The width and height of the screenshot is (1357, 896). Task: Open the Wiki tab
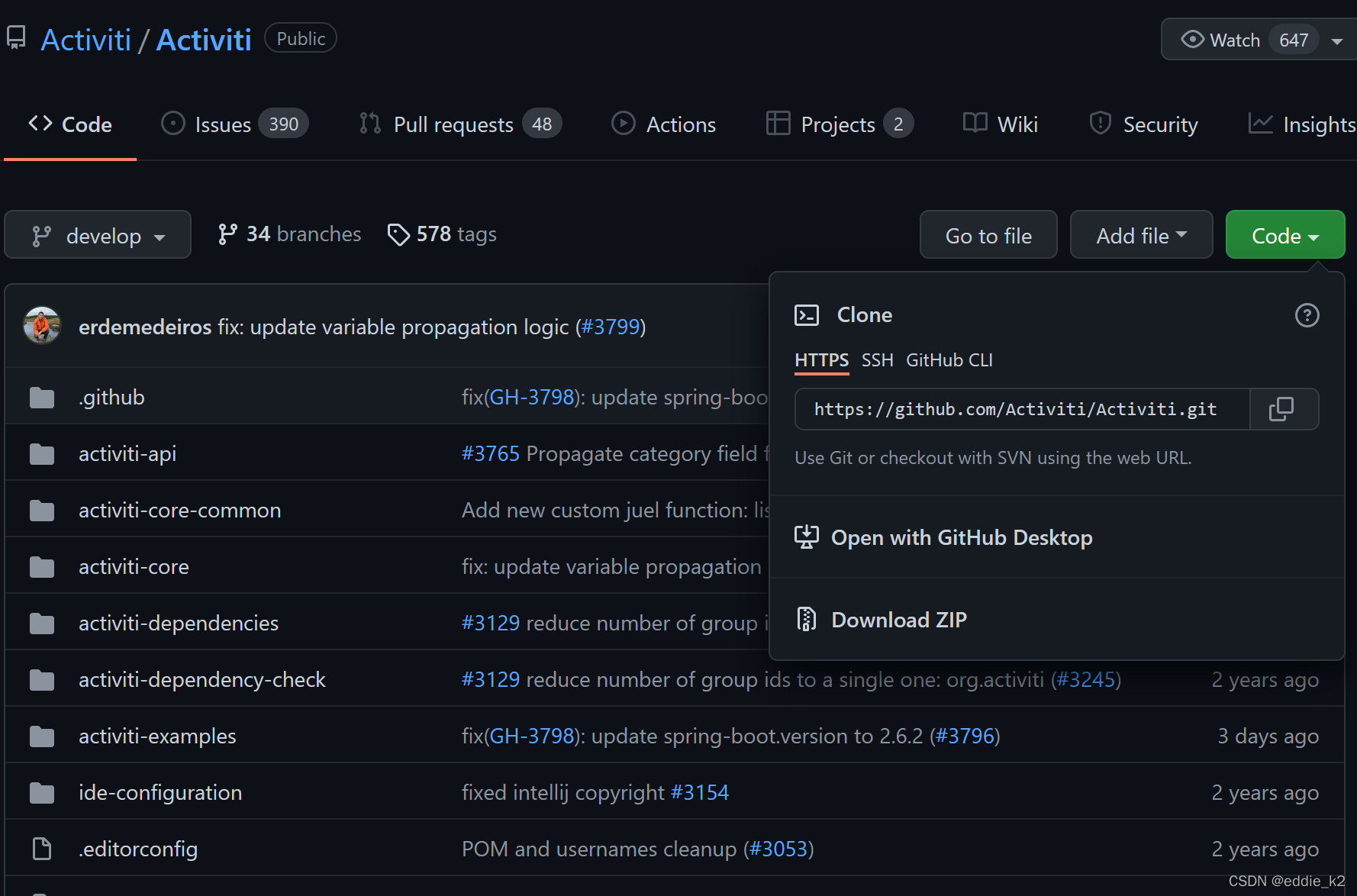click(x=1000, y=124)
